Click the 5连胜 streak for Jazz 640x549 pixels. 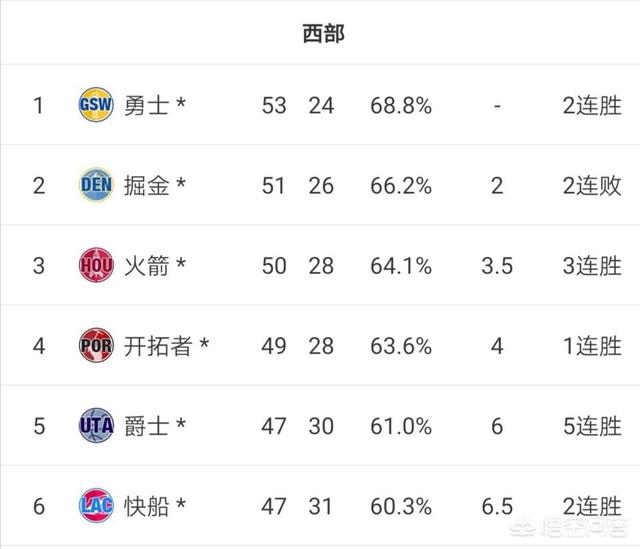point(592,426)
